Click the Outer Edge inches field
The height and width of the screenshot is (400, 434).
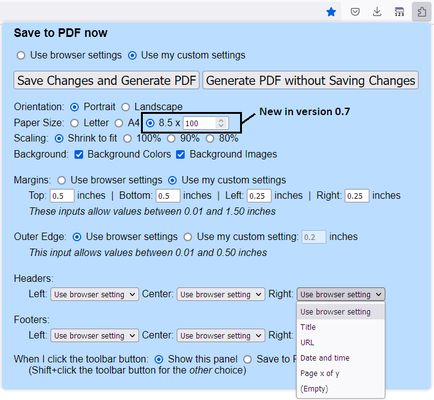pyautogui.click(x=314, y=237)
